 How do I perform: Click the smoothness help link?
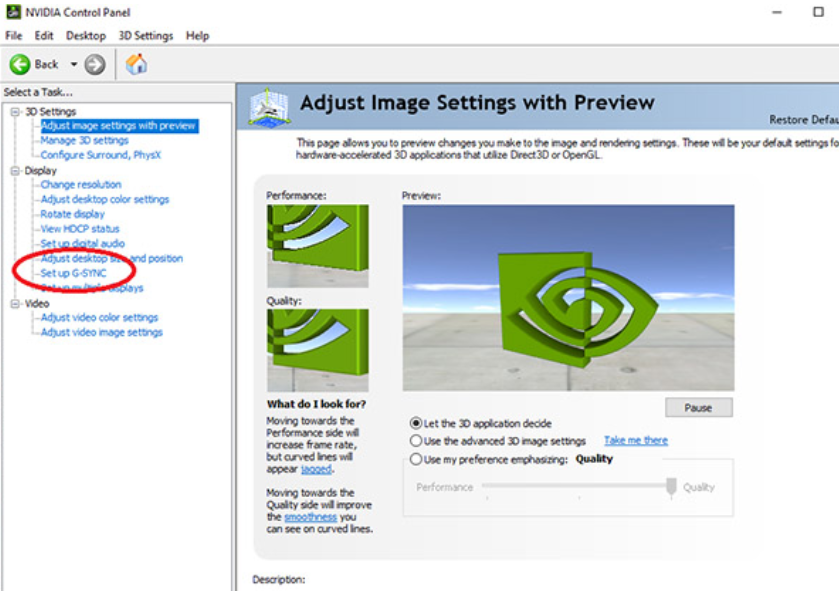(310, 517)
